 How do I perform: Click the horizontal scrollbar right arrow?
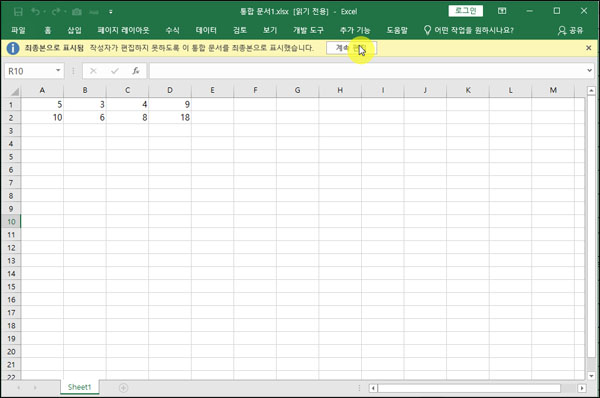582,388
